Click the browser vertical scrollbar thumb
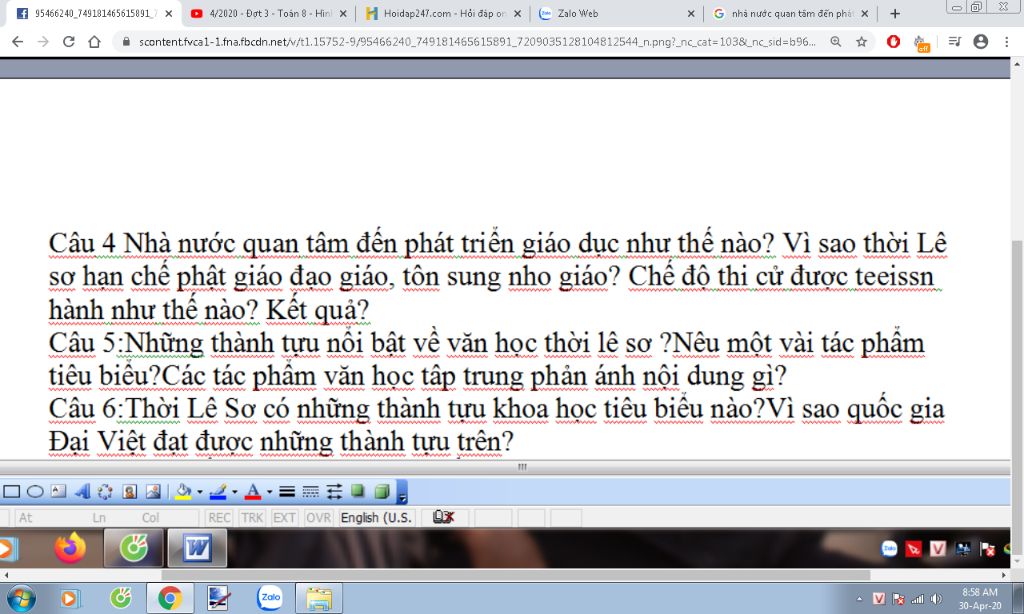This screenshot has height=614, width=1024. (x=1017, y=398)
